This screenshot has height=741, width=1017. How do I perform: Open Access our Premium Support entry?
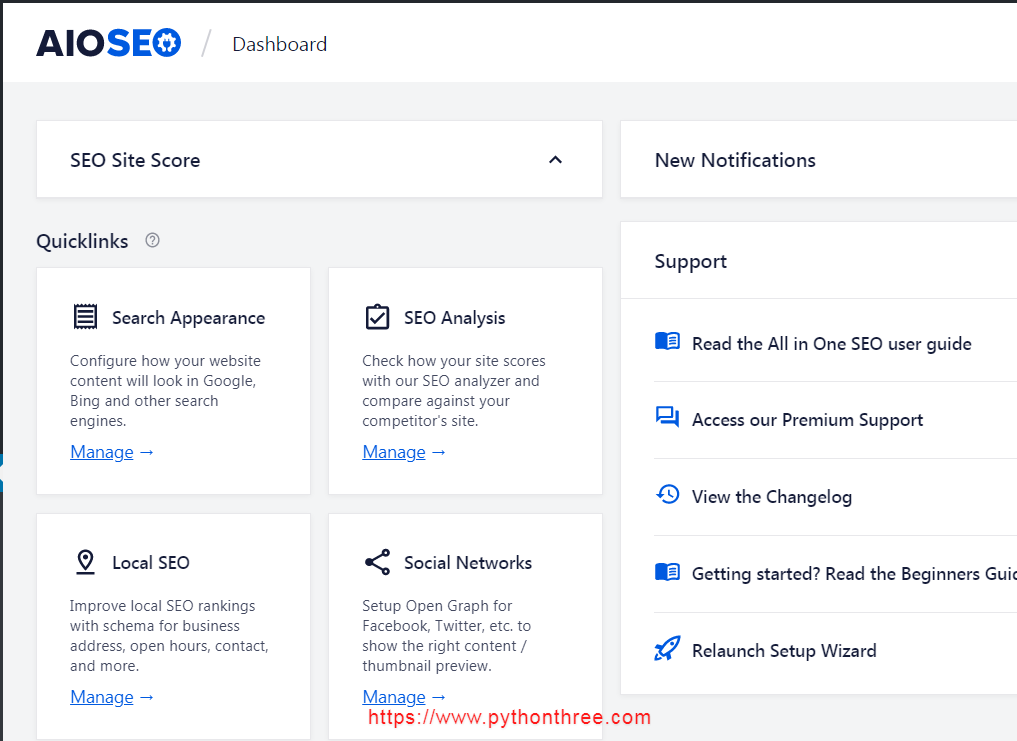point(807,419)
